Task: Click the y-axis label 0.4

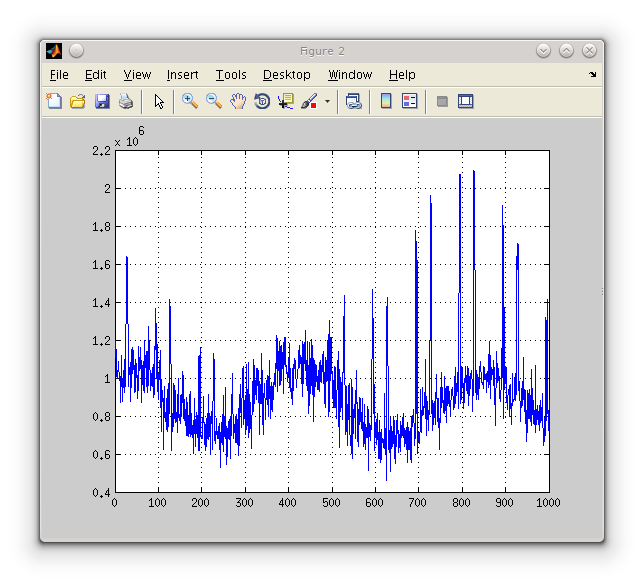Action: 101,492
